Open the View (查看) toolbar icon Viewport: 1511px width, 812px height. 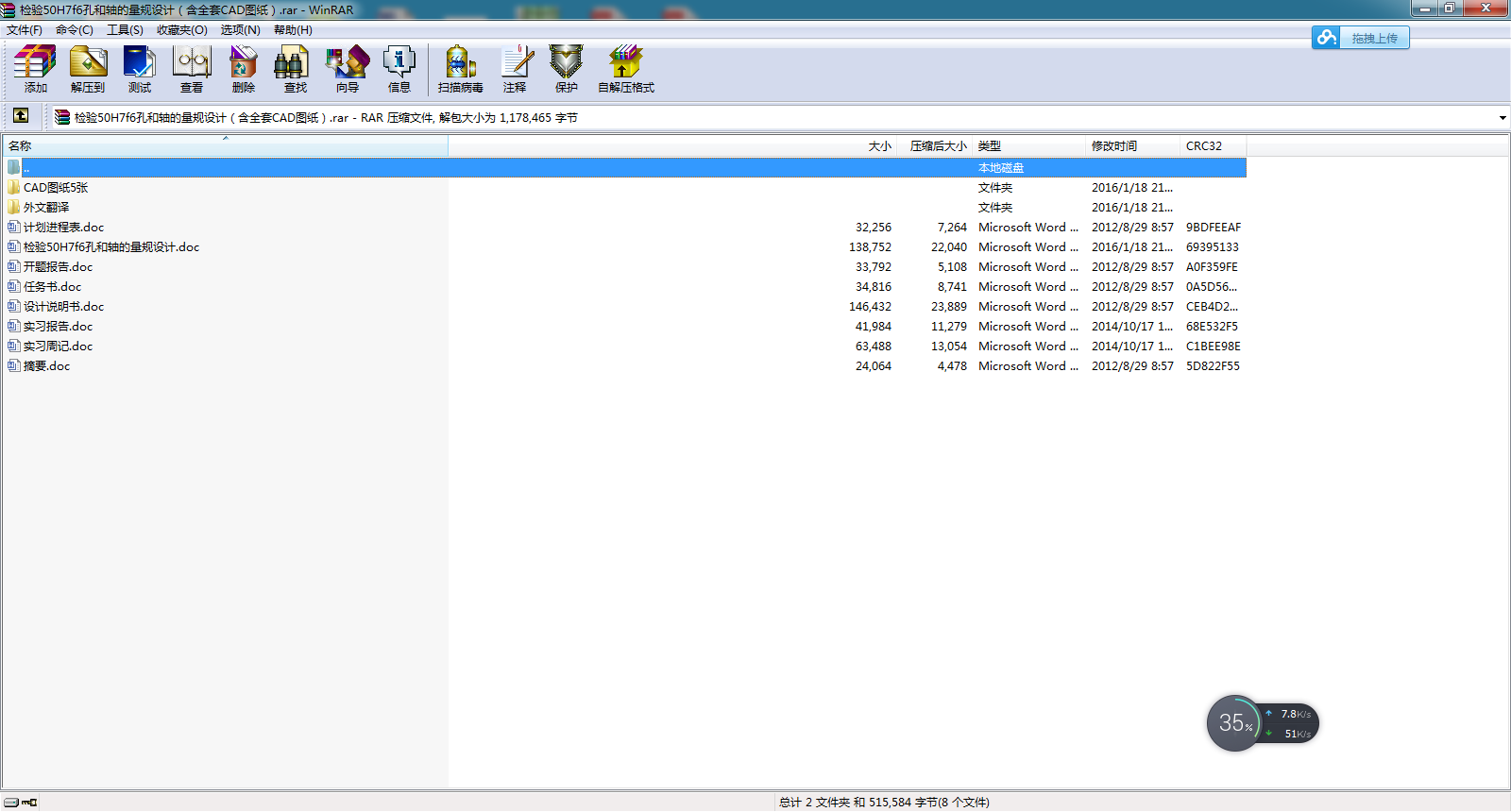(192, 69)
